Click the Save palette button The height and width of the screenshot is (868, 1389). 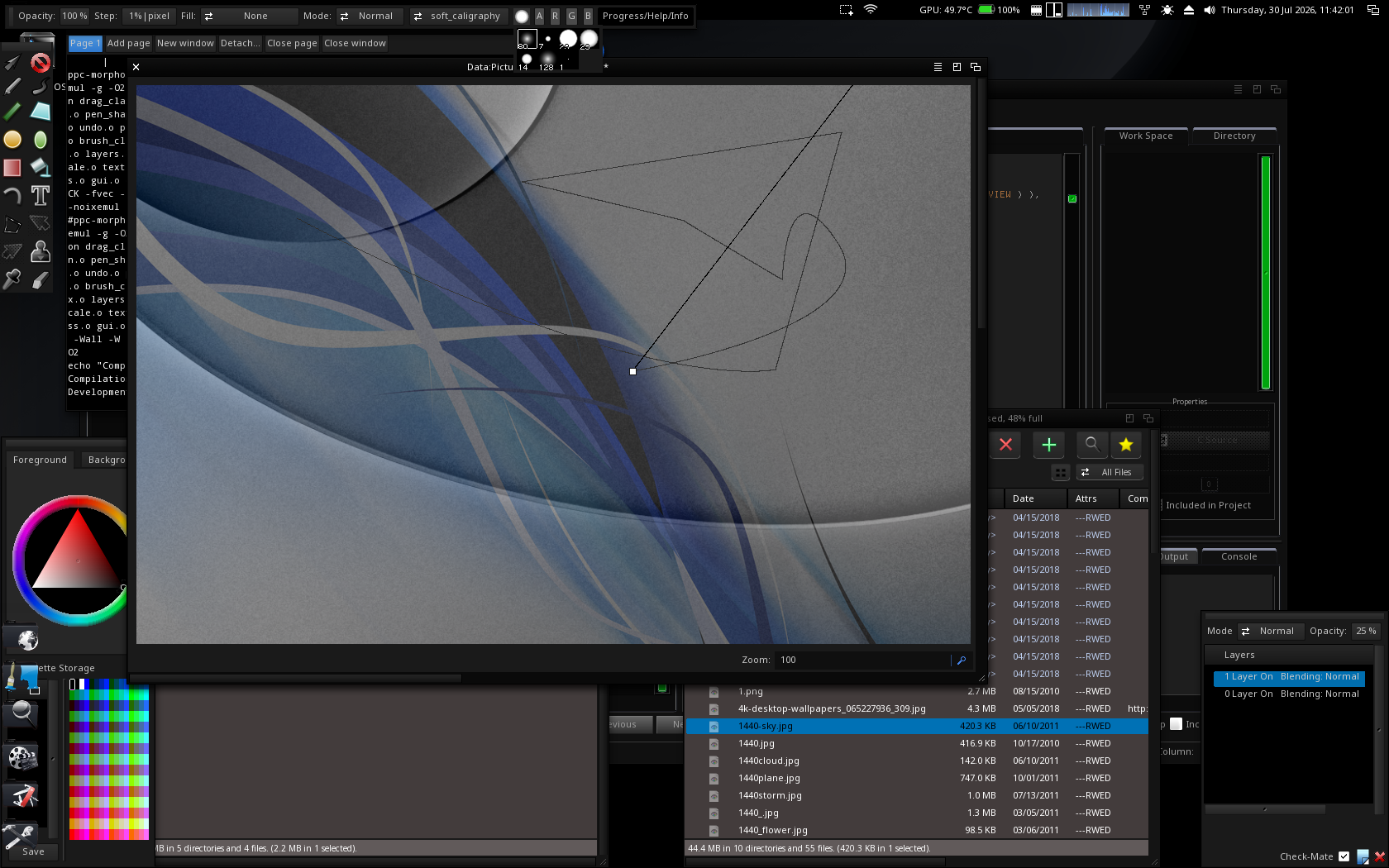(x=33, y=851)
